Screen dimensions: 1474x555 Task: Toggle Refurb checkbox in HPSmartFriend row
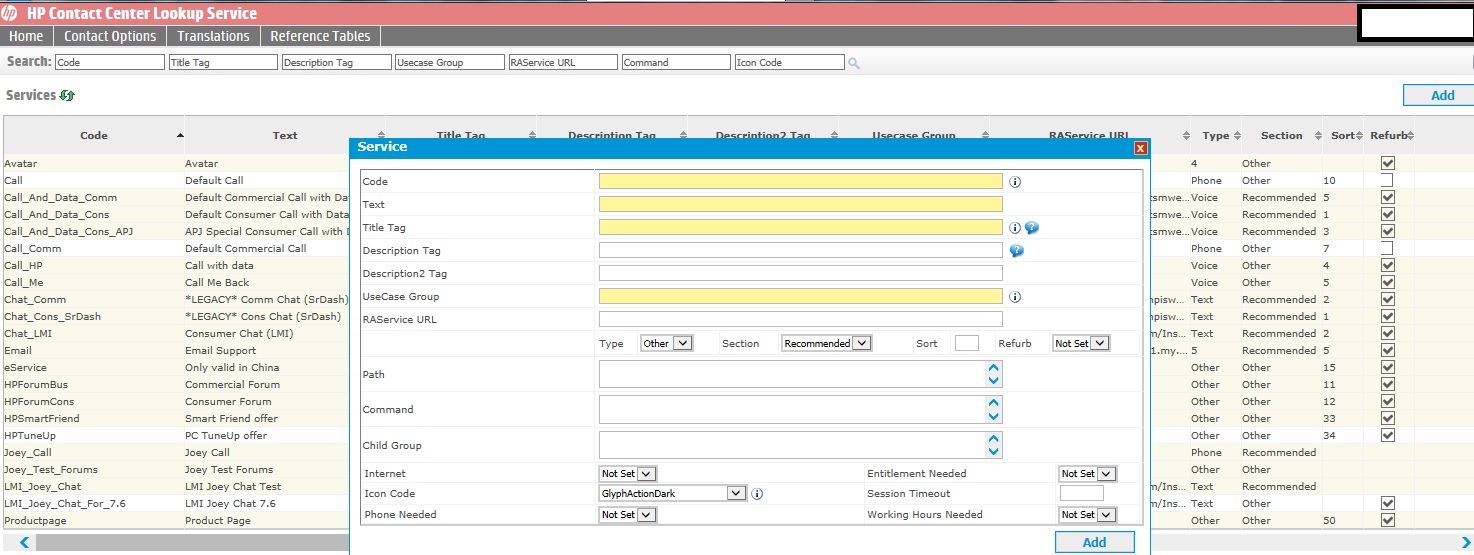point(1387,418)
